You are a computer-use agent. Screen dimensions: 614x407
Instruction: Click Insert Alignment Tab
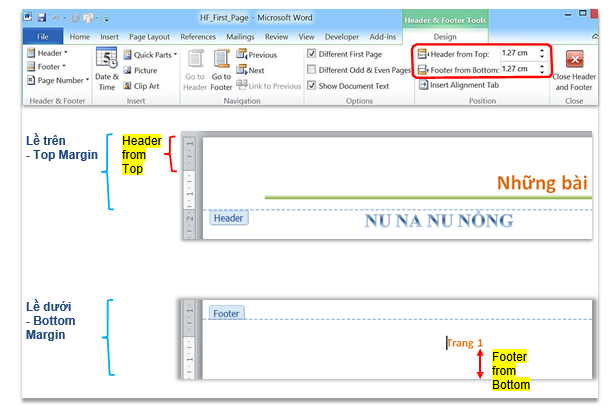[x=458, y=86]
